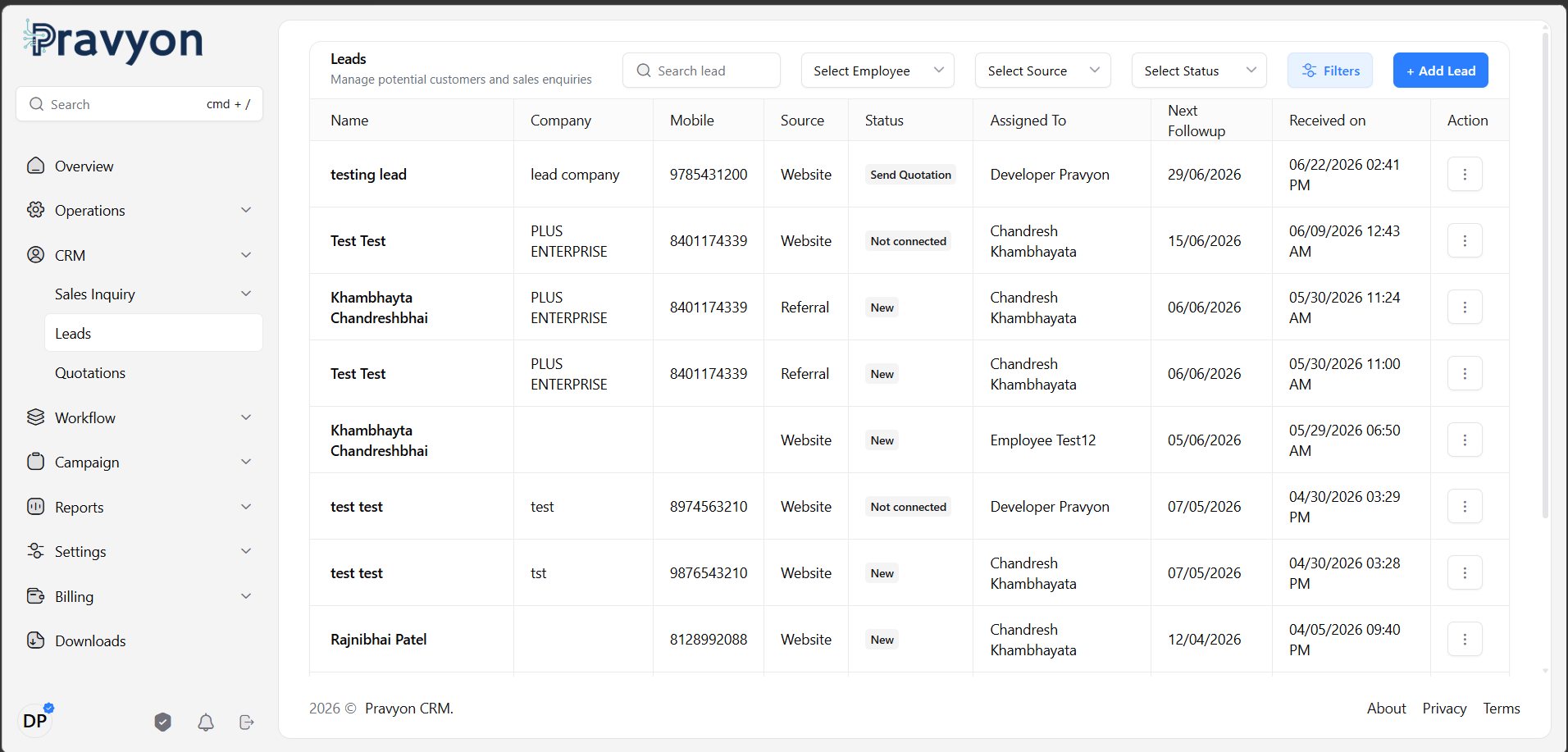Open action menu for testing lead
Viewport: 1568px width, 752px height.
(1465, 174)
